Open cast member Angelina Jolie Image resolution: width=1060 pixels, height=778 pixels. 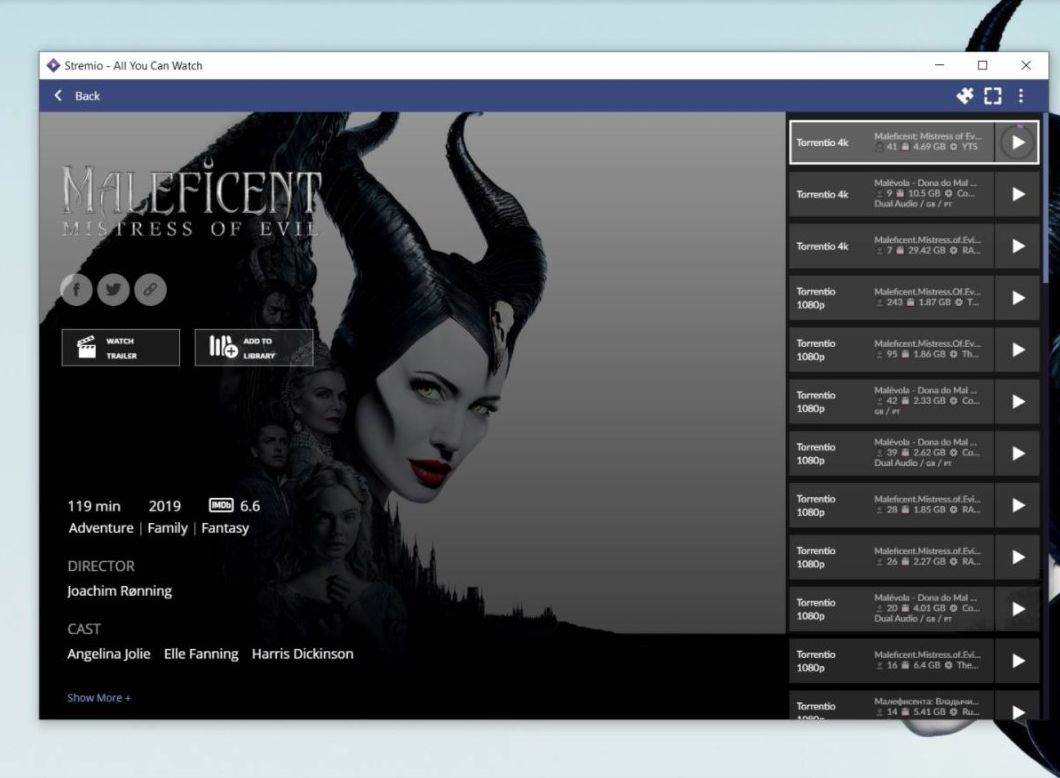coord(109,654)
